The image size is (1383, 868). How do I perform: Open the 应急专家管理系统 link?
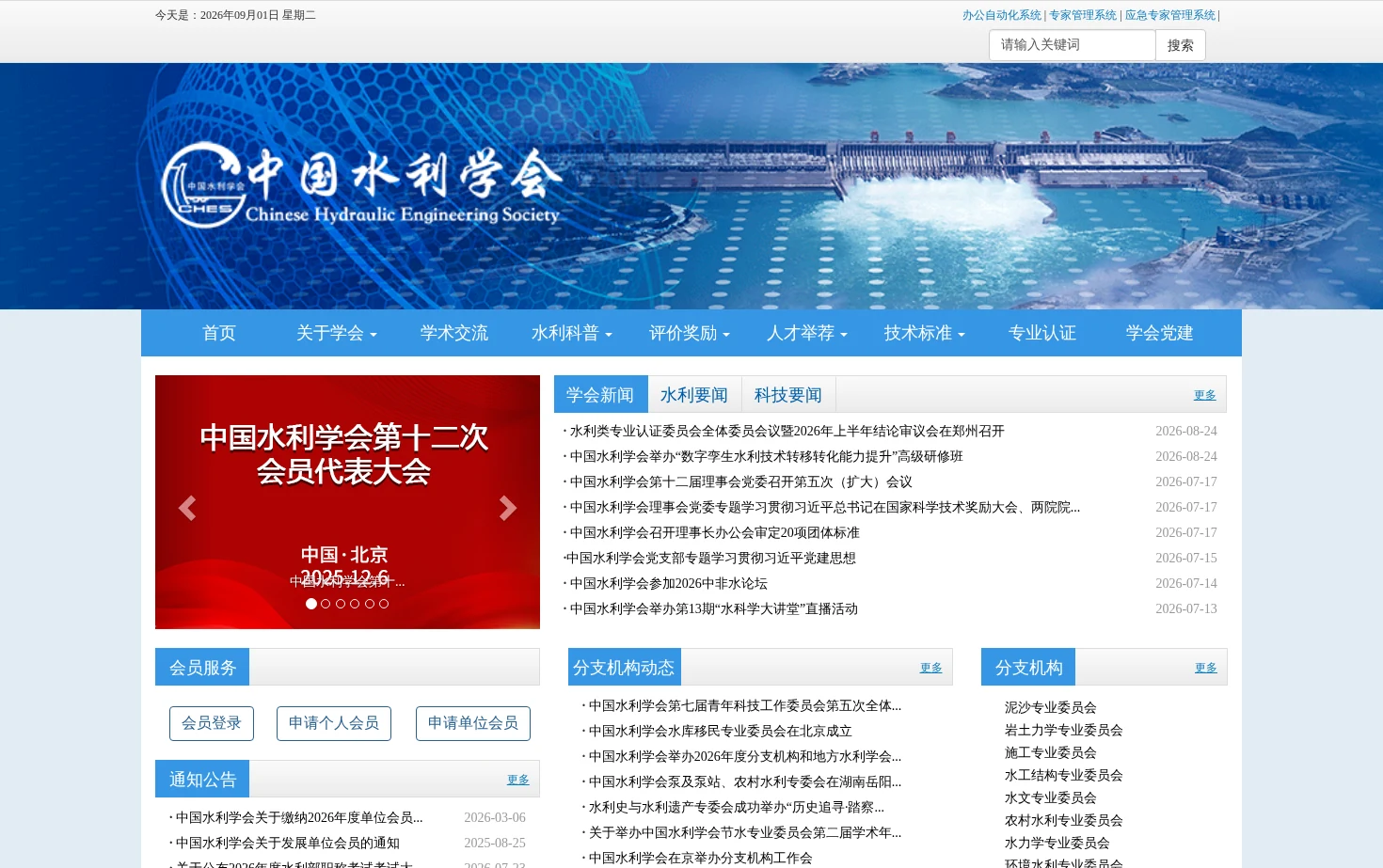(1170, 15)
